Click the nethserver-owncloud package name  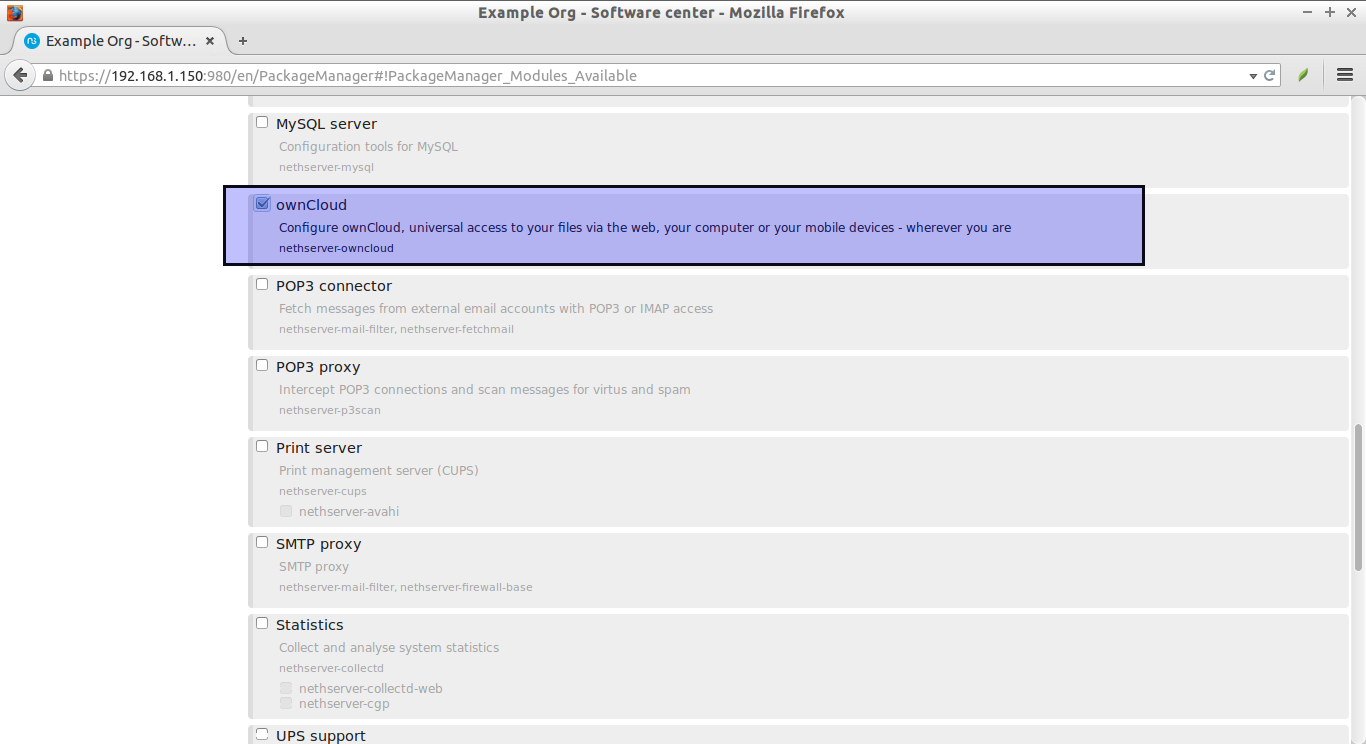pyautogui.click(x=336, y=248)
